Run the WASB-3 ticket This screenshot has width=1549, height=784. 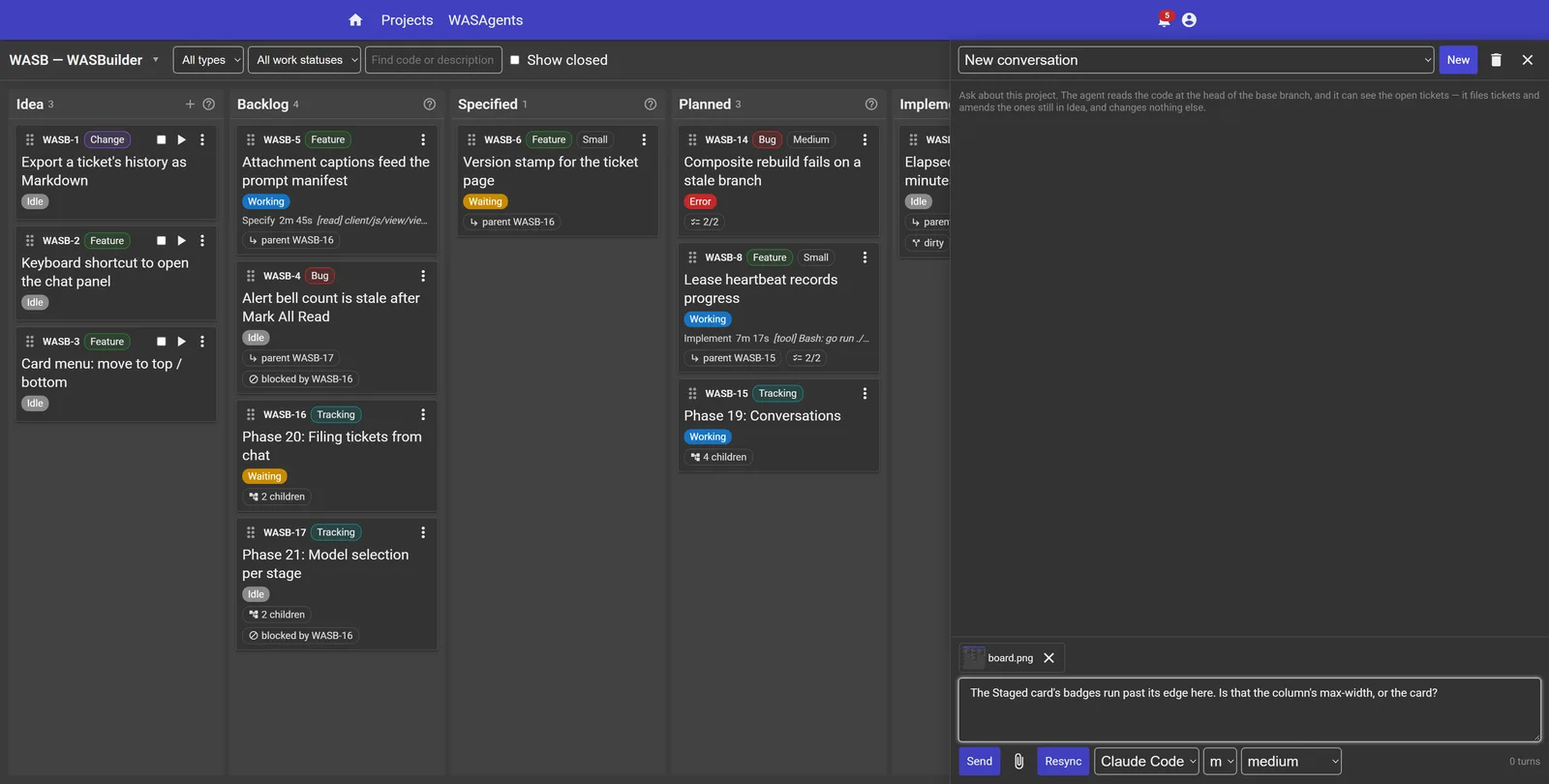181,342
